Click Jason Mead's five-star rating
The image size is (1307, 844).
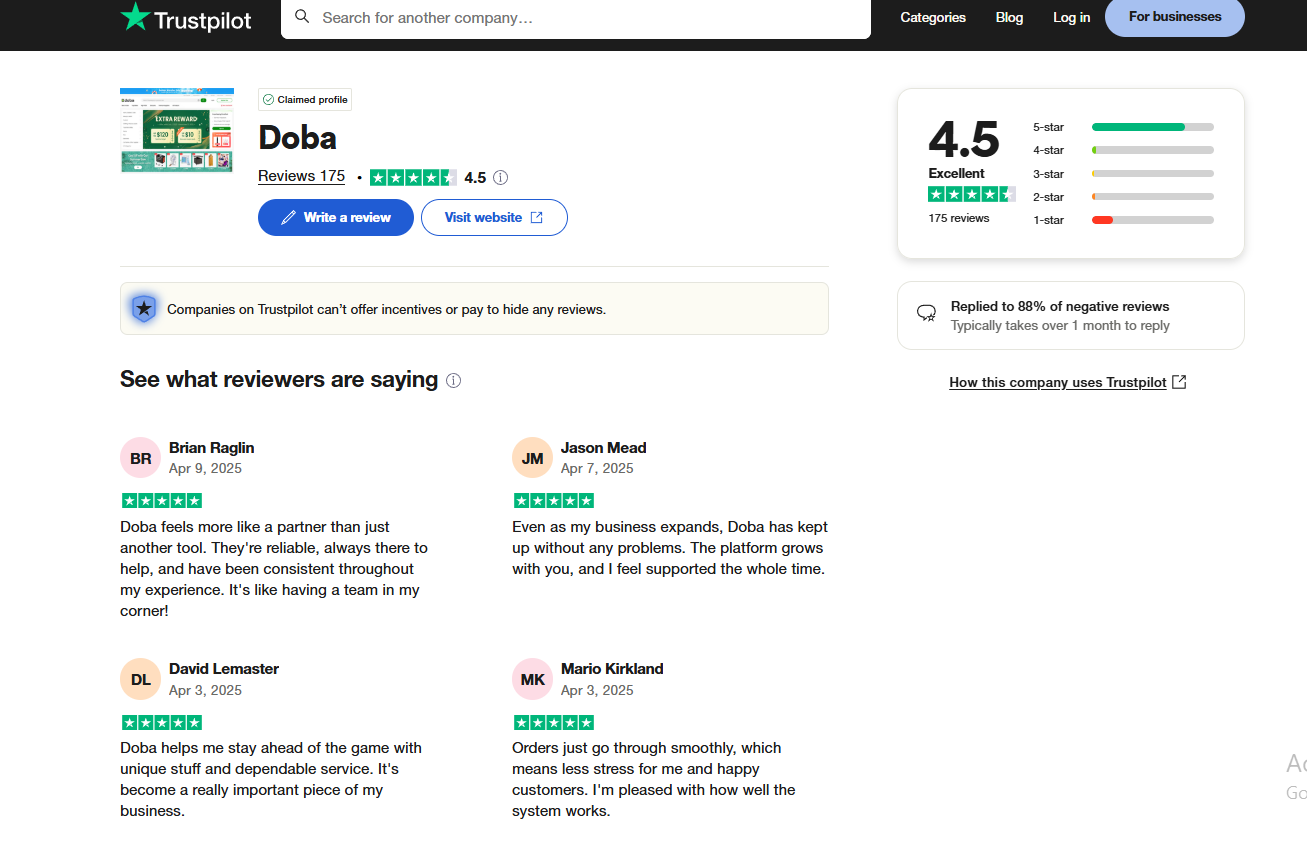coord(554,500)
